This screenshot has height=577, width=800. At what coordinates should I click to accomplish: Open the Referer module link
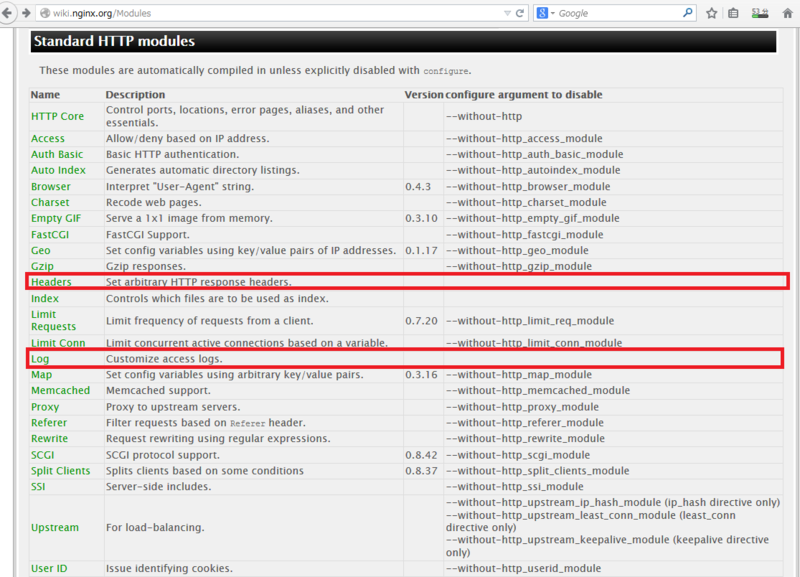[x=48, y=422]
